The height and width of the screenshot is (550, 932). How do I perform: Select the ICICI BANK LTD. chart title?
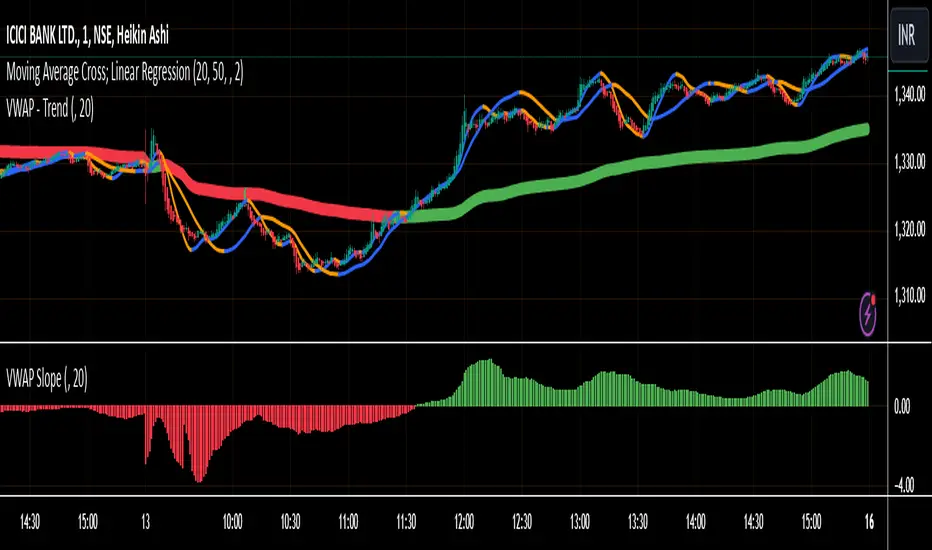click(87, 36)
